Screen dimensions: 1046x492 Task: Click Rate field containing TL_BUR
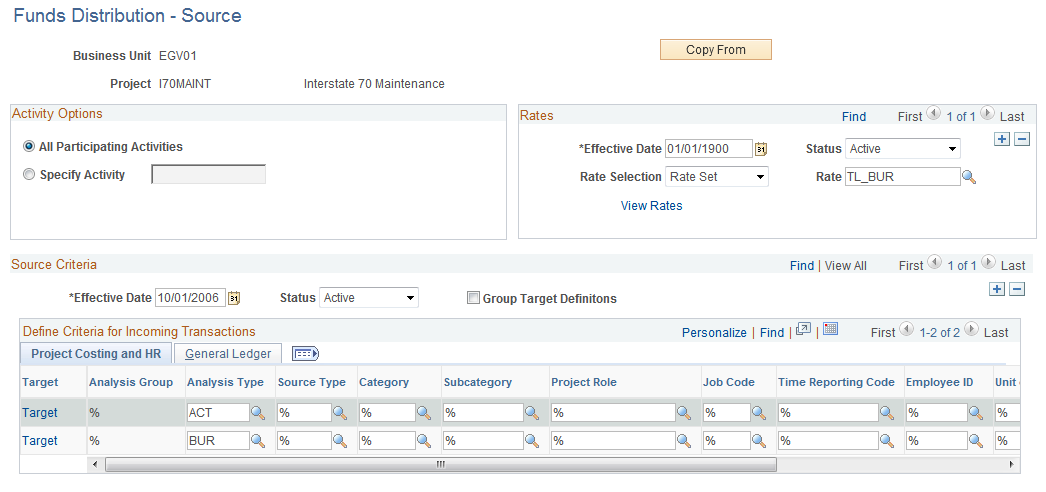point(903,177)
